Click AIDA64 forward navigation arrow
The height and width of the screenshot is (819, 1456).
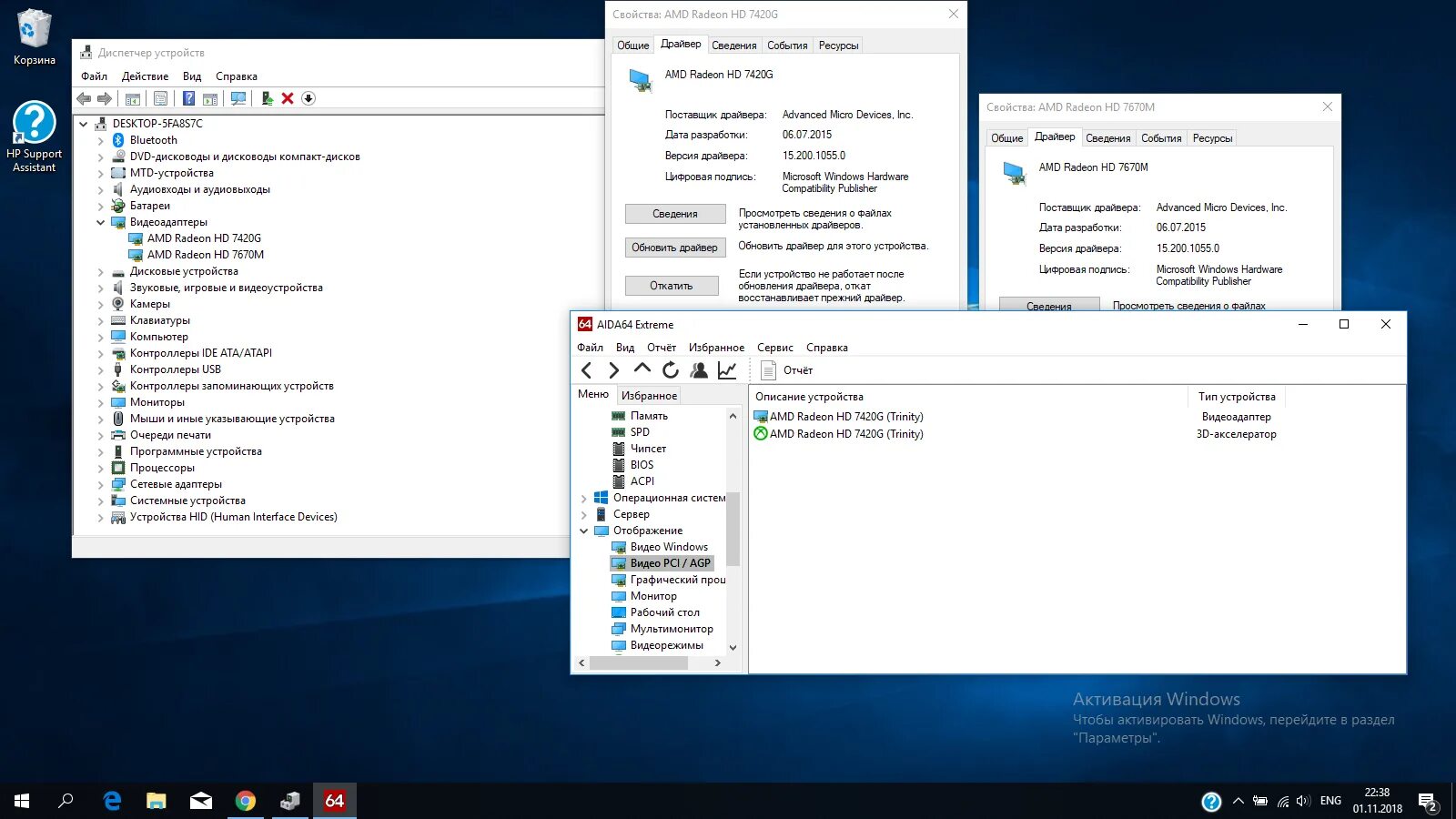pos(613,369)
